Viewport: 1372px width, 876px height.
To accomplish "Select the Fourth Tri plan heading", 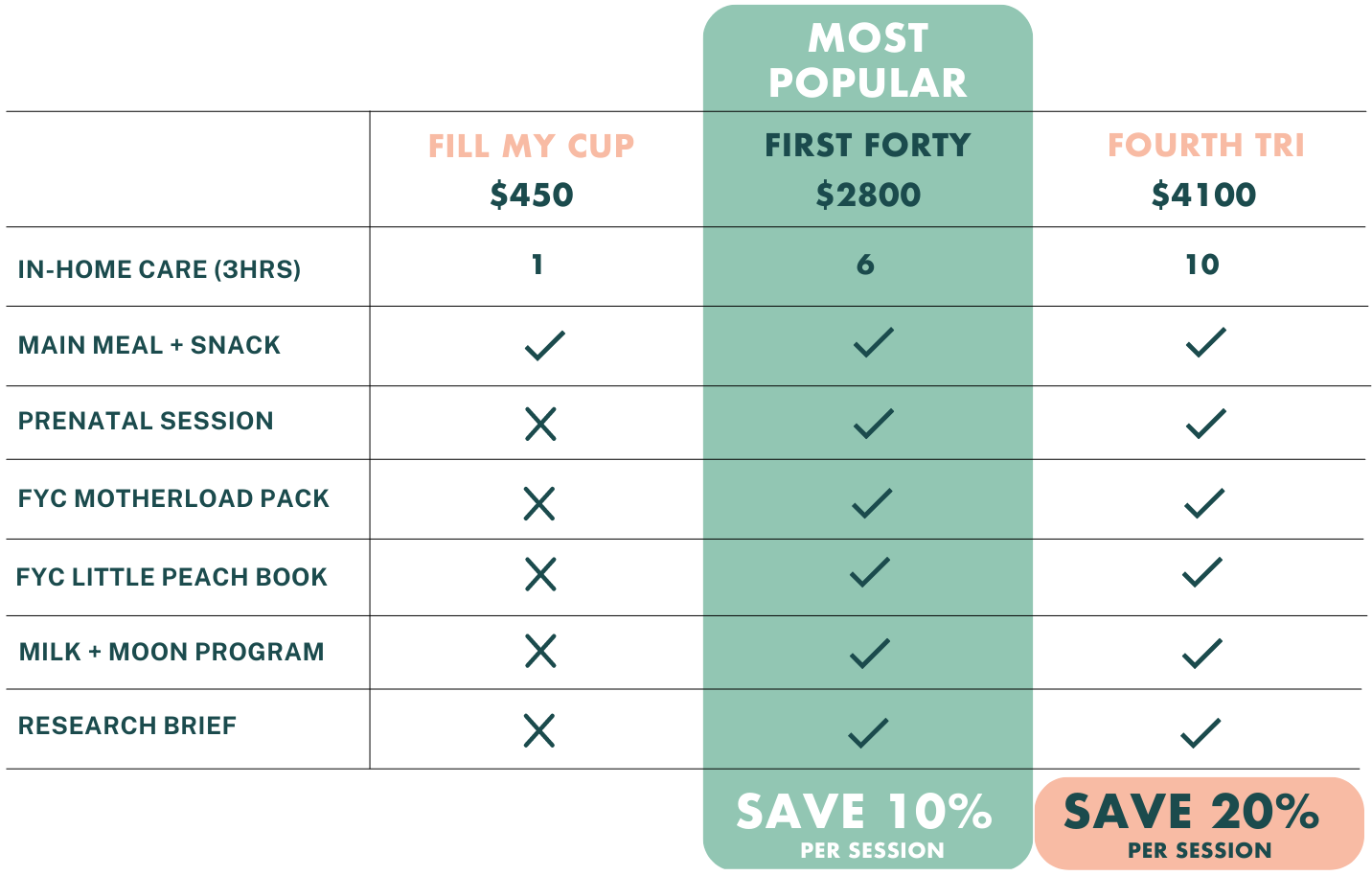I will 1205,145.
